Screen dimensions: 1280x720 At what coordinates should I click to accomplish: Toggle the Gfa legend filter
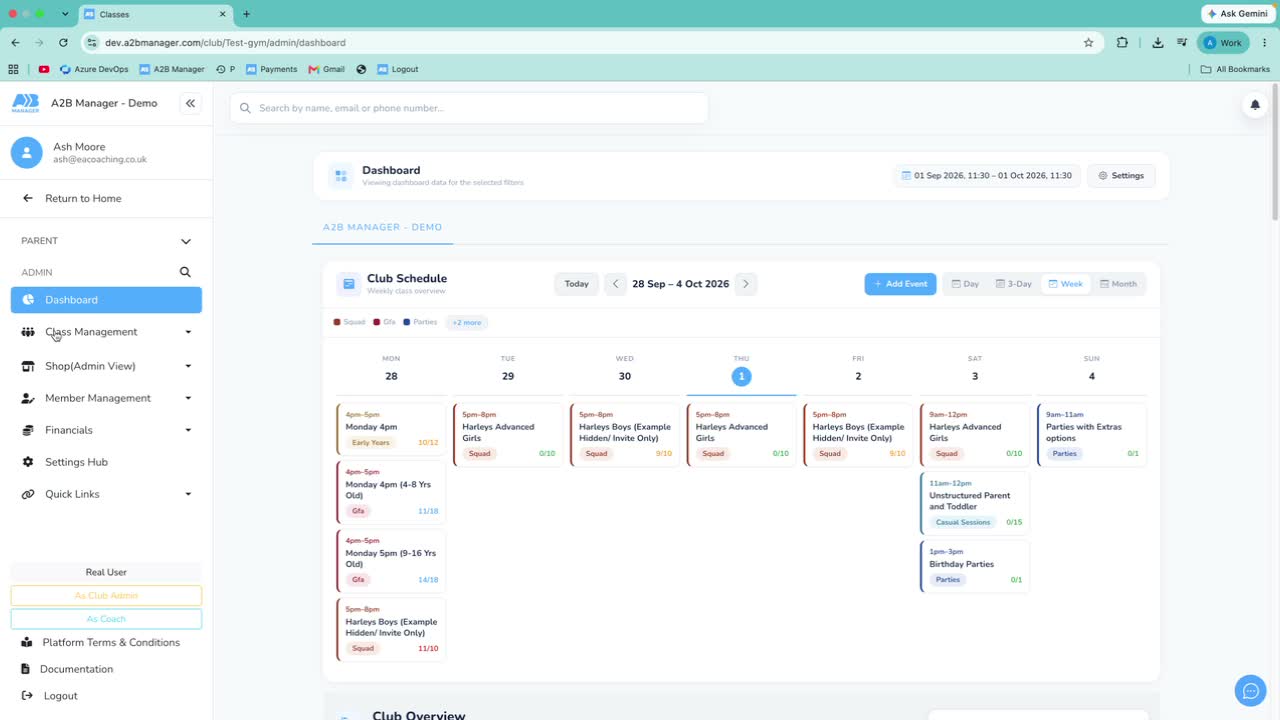coord(384,322)
